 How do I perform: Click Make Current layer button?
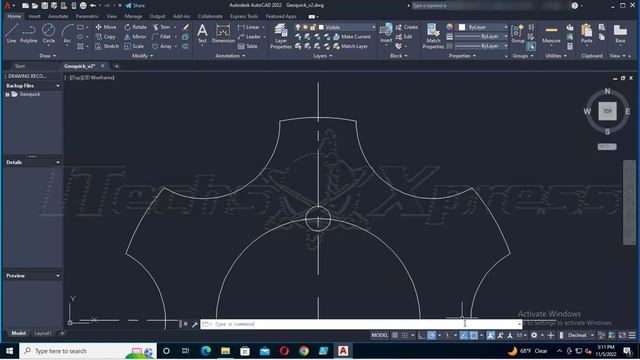[352, 37]
